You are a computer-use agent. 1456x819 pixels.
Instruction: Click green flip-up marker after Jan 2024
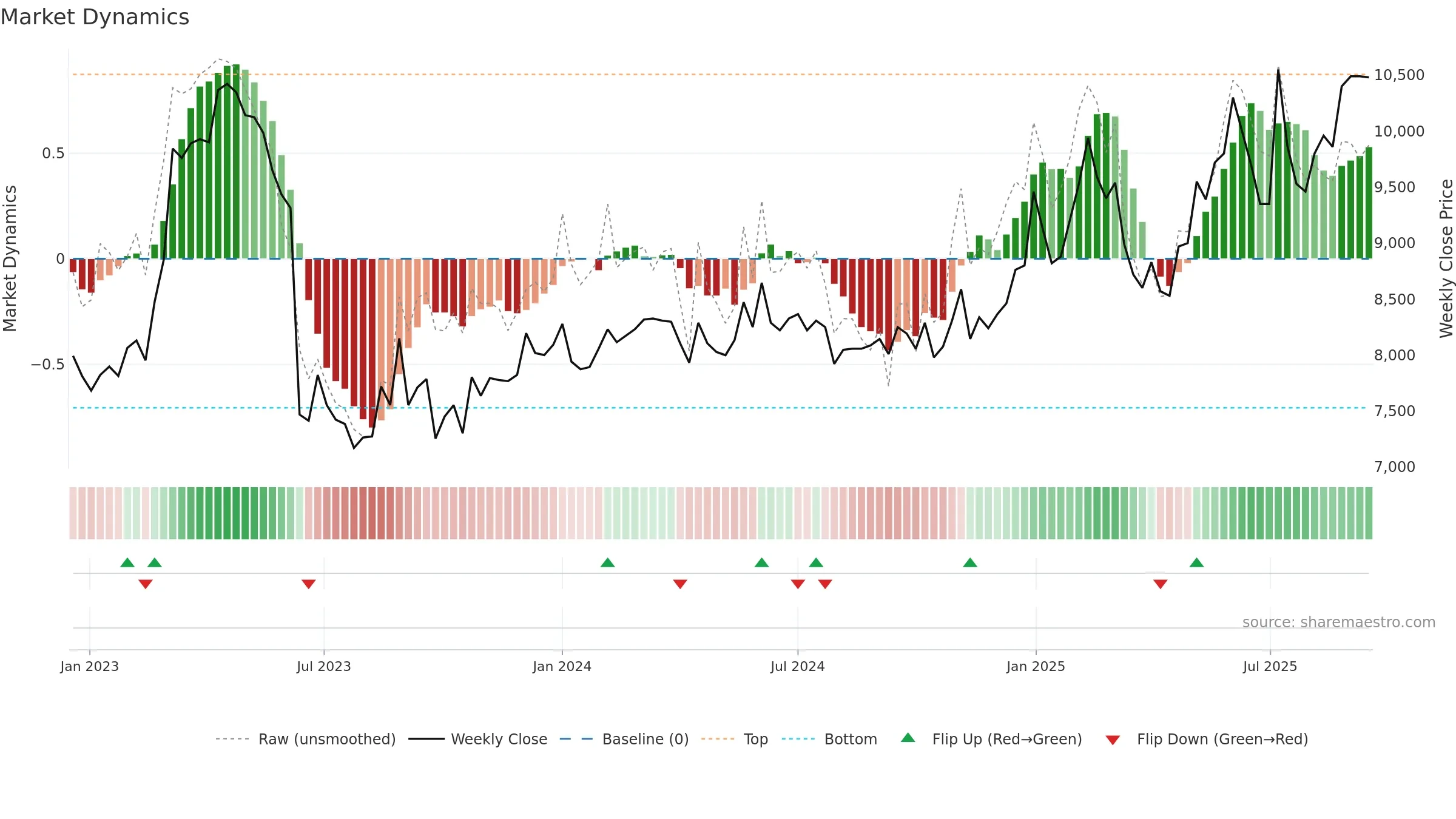coord(608,562)
